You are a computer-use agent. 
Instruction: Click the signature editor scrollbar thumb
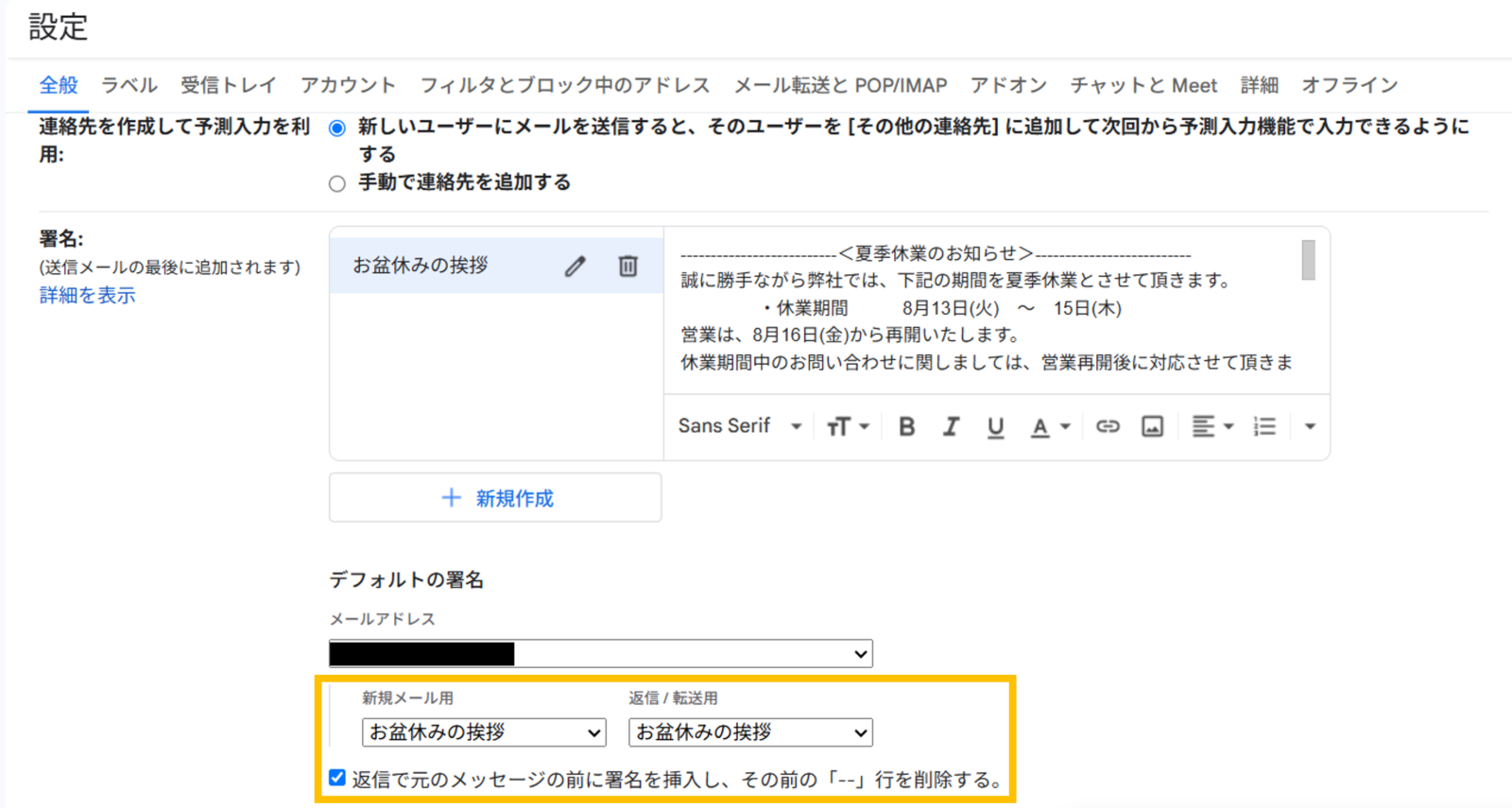[x=1308, y=260]
